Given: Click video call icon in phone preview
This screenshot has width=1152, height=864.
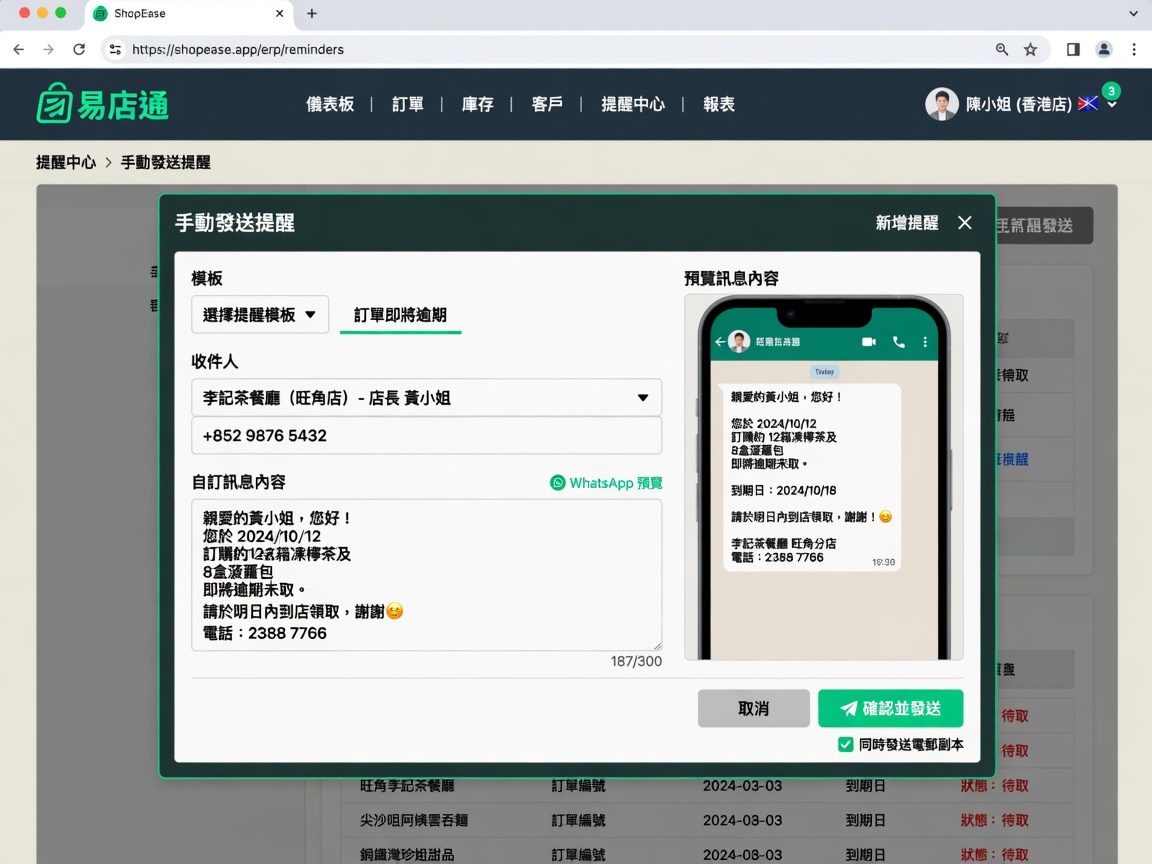Looking at the screenshot, I should click(868, 342).
